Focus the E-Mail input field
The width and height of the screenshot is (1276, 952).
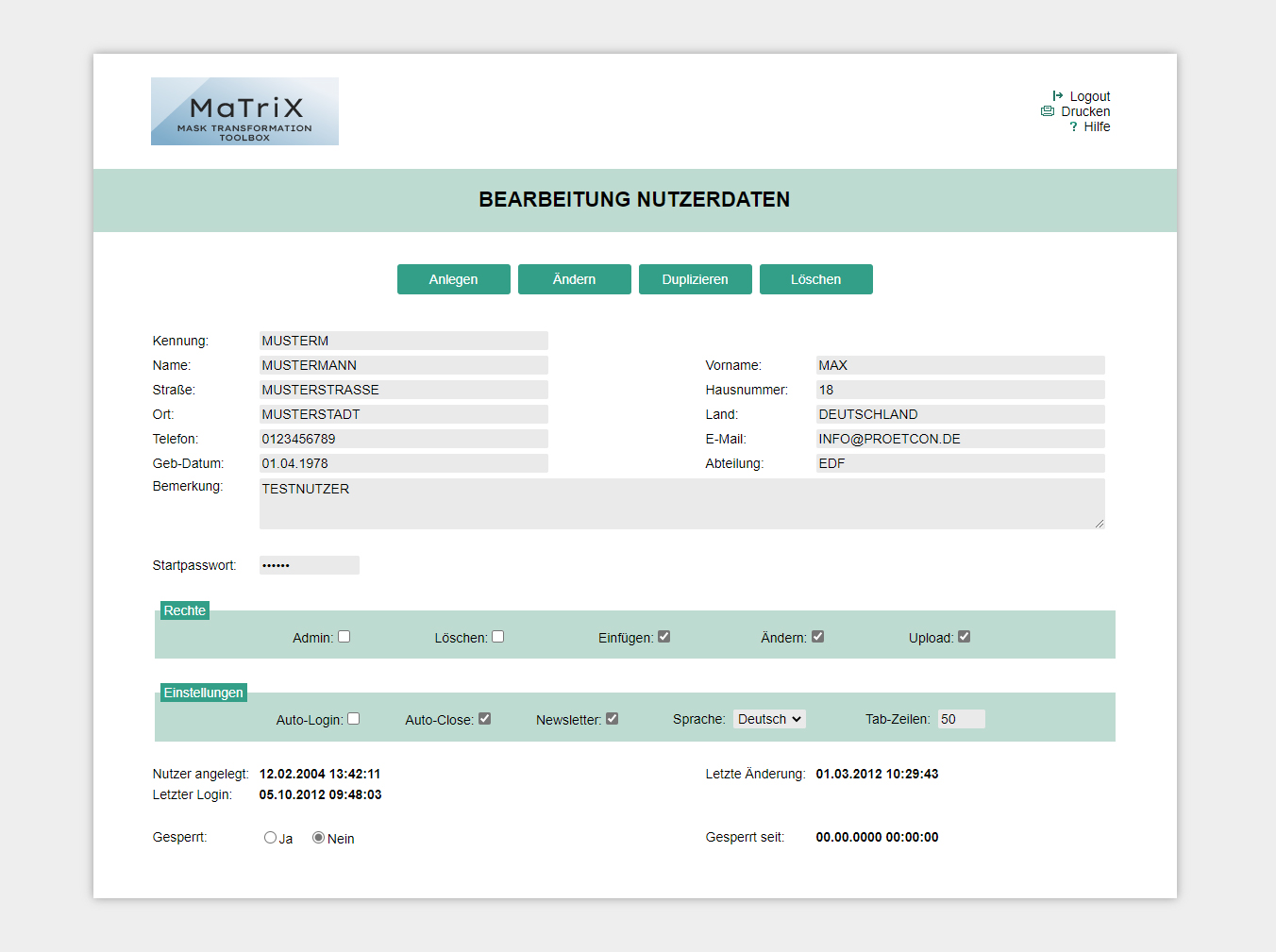(x=959, y=439)
